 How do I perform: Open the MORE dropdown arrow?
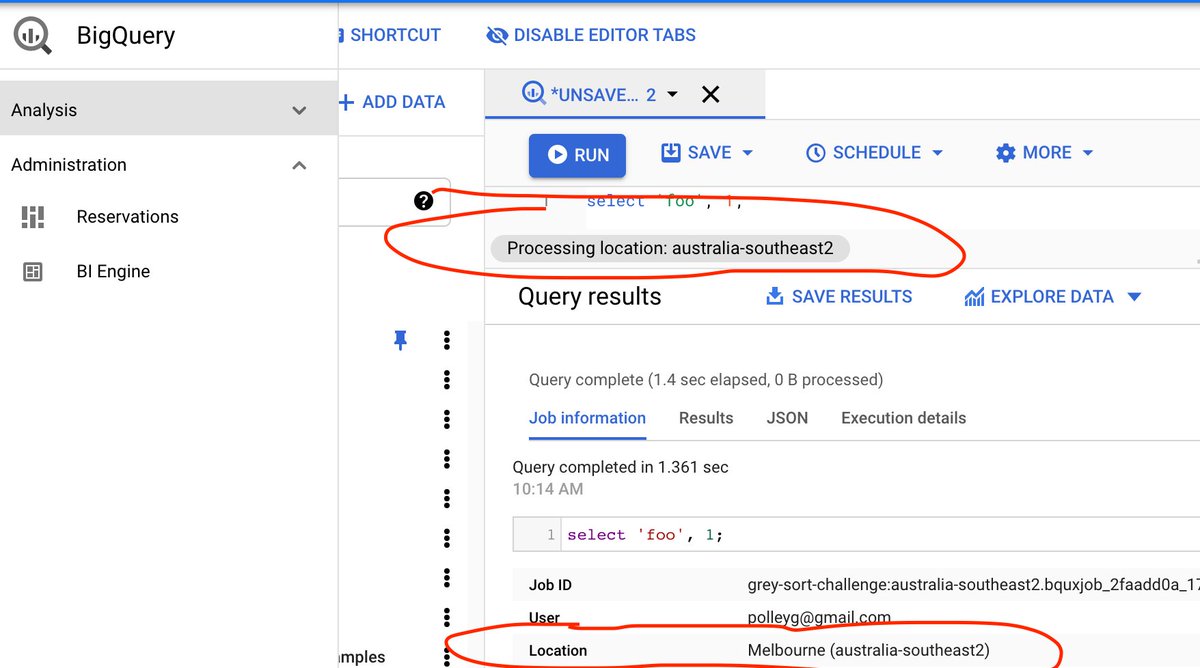1087,153
